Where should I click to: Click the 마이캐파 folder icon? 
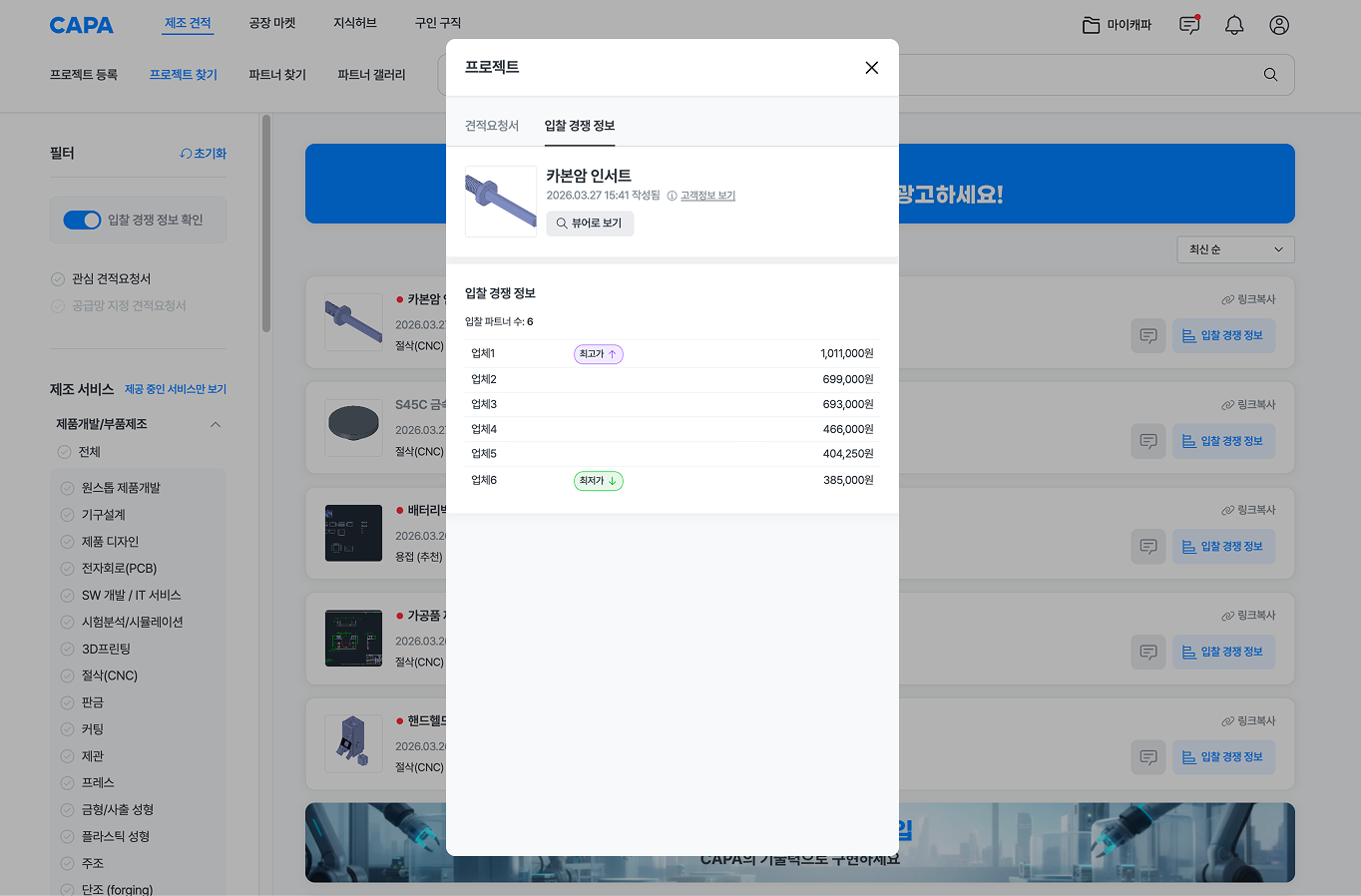(1092, 25)
